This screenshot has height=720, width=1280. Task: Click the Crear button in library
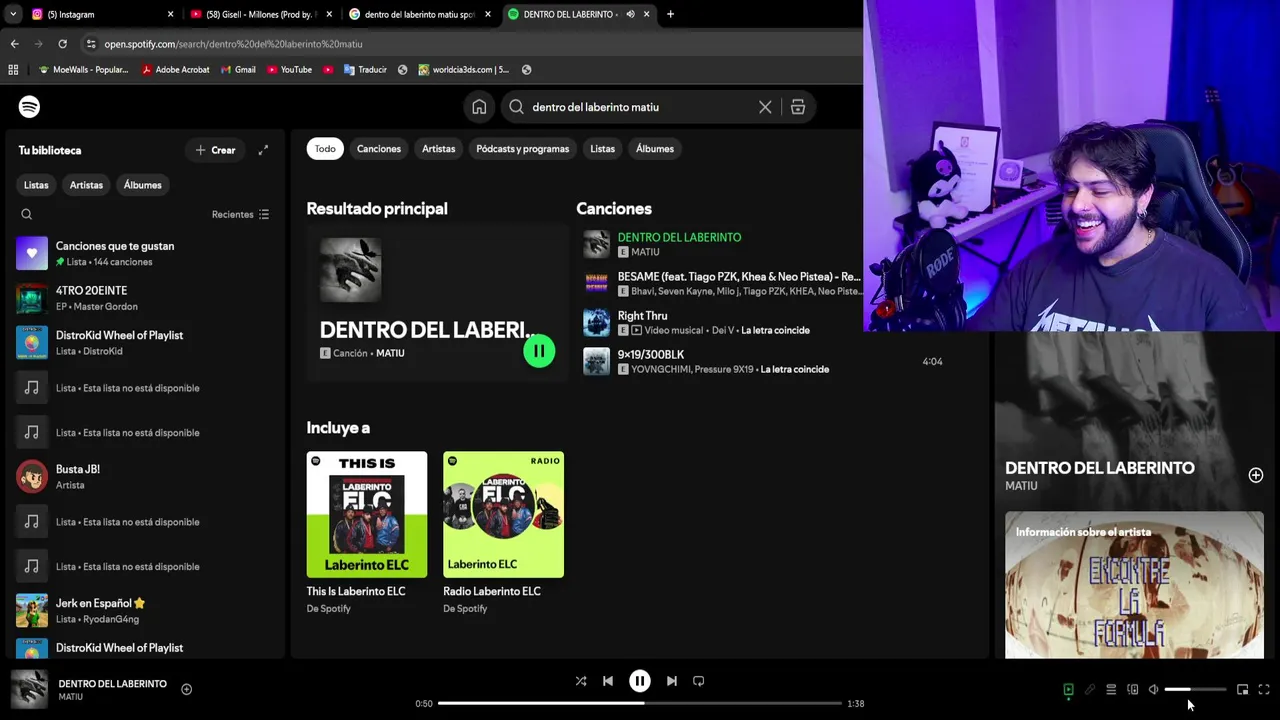(x=215, y=150)
